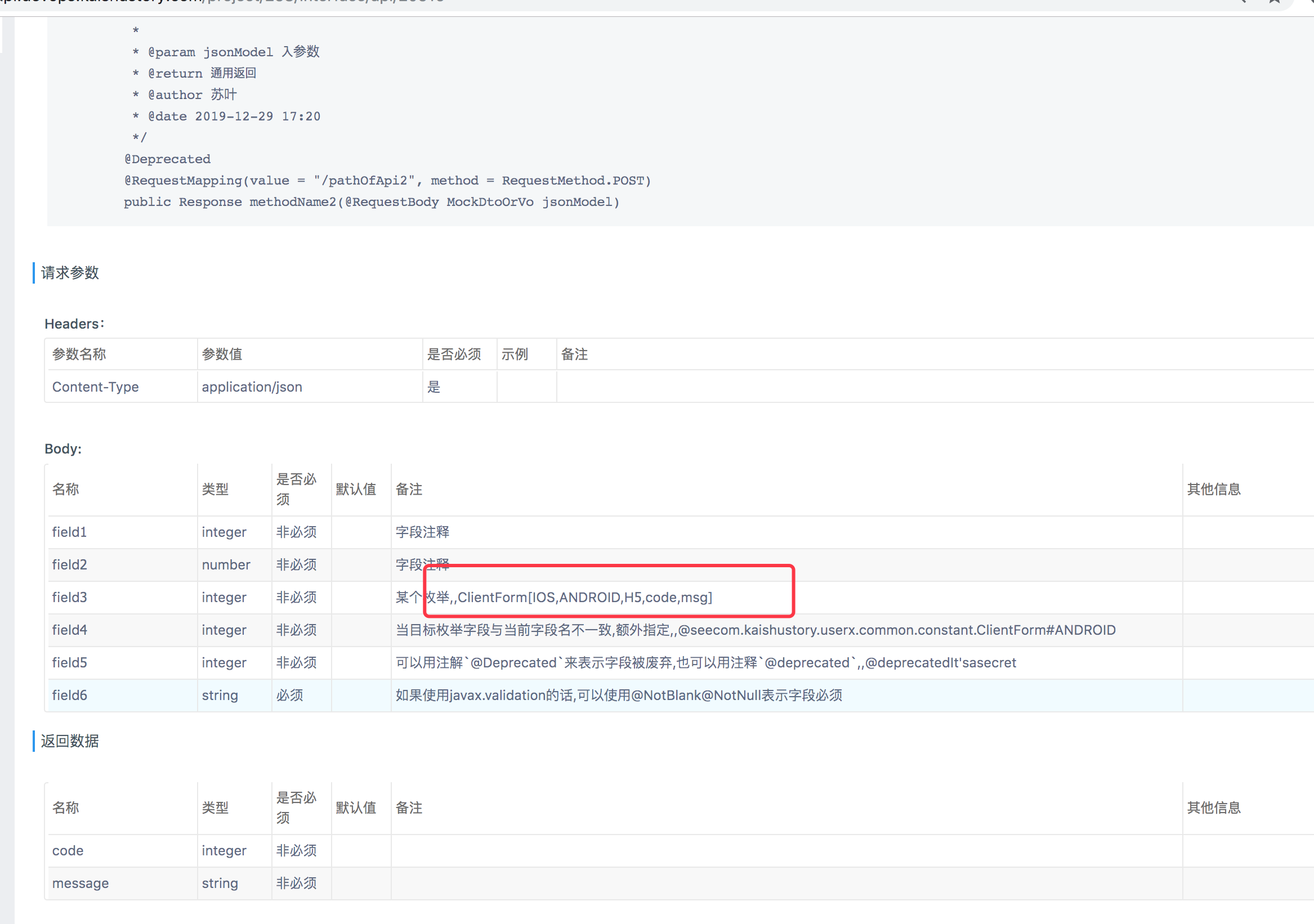Select the 类型 header in Body table
Viewport: 1314px width, 924px height.
pos(215,489)
